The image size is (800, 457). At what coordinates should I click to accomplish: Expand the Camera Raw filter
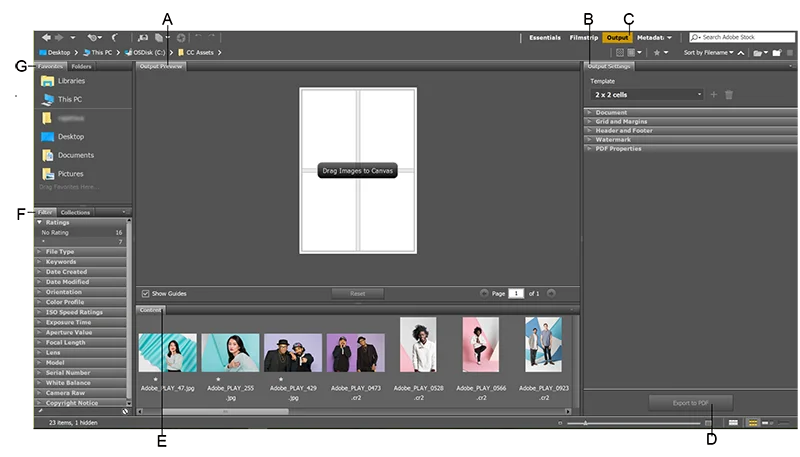[x=81, y=393]
